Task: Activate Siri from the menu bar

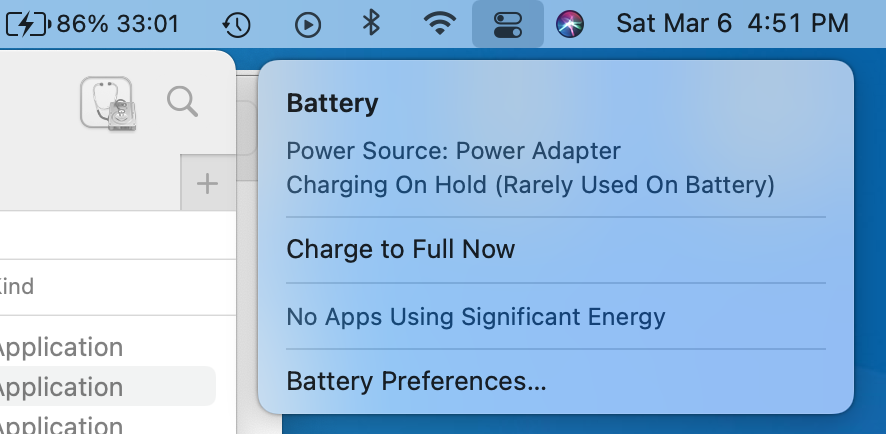Action: click(570, 24)
